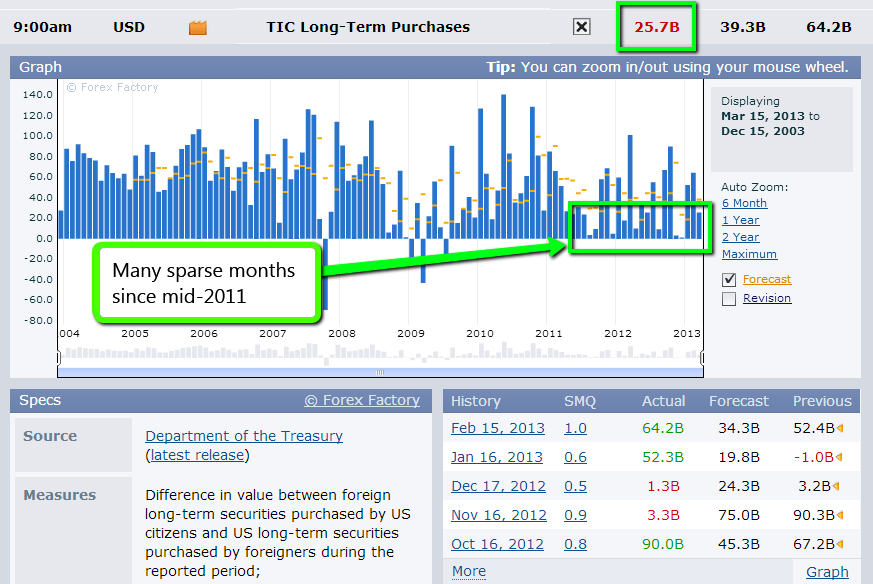Open the Department of the Treasury source page

(243, 436)
